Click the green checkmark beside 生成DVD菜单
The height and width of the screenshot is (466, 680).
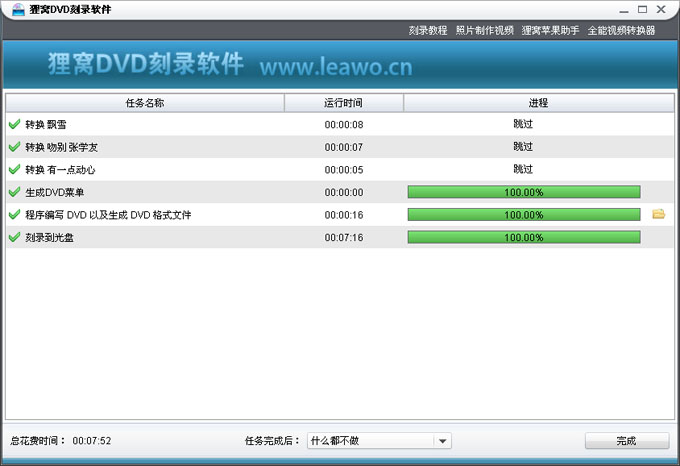click(x=14, y=192)
